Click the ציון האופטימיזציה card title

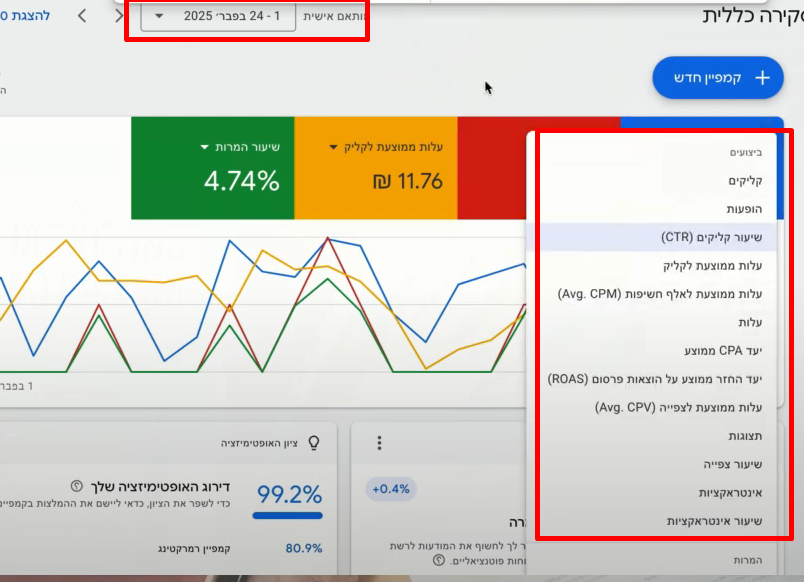click(x=259, y=443)
